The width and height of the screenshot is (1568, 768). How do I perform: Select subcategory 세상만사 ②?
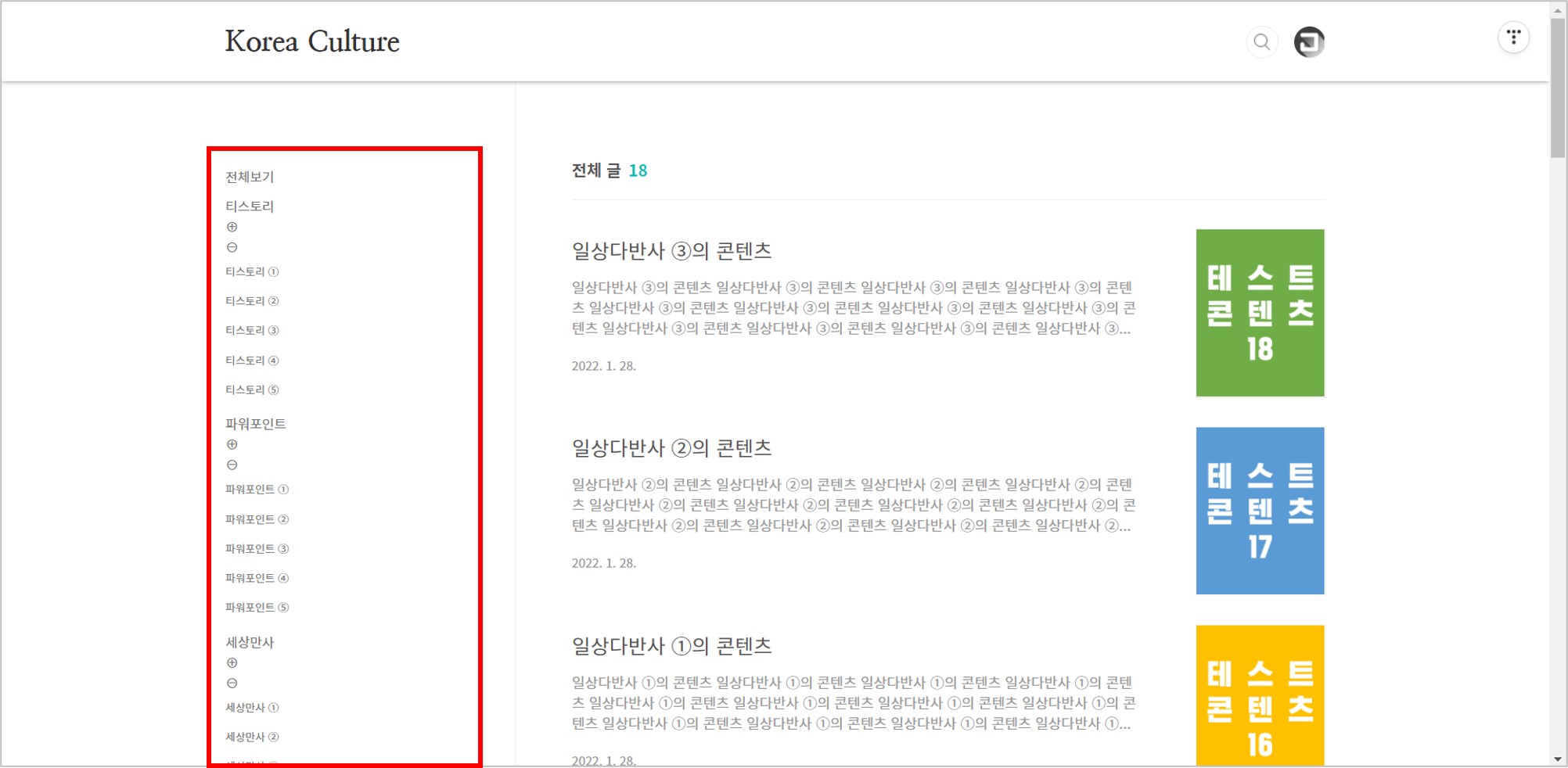click(252, 737)
